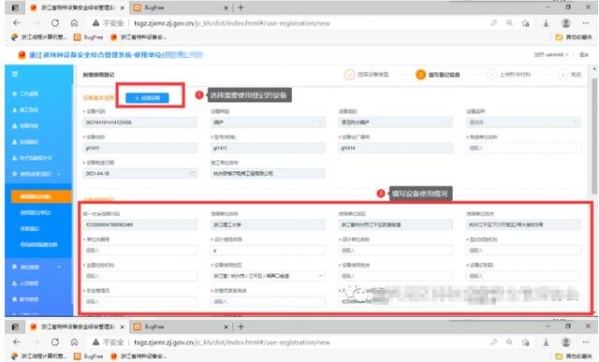Reload the page in the lower browser window
Viewport: 599px width, 362px height.
pyautogui.click(x=55, y=342)
